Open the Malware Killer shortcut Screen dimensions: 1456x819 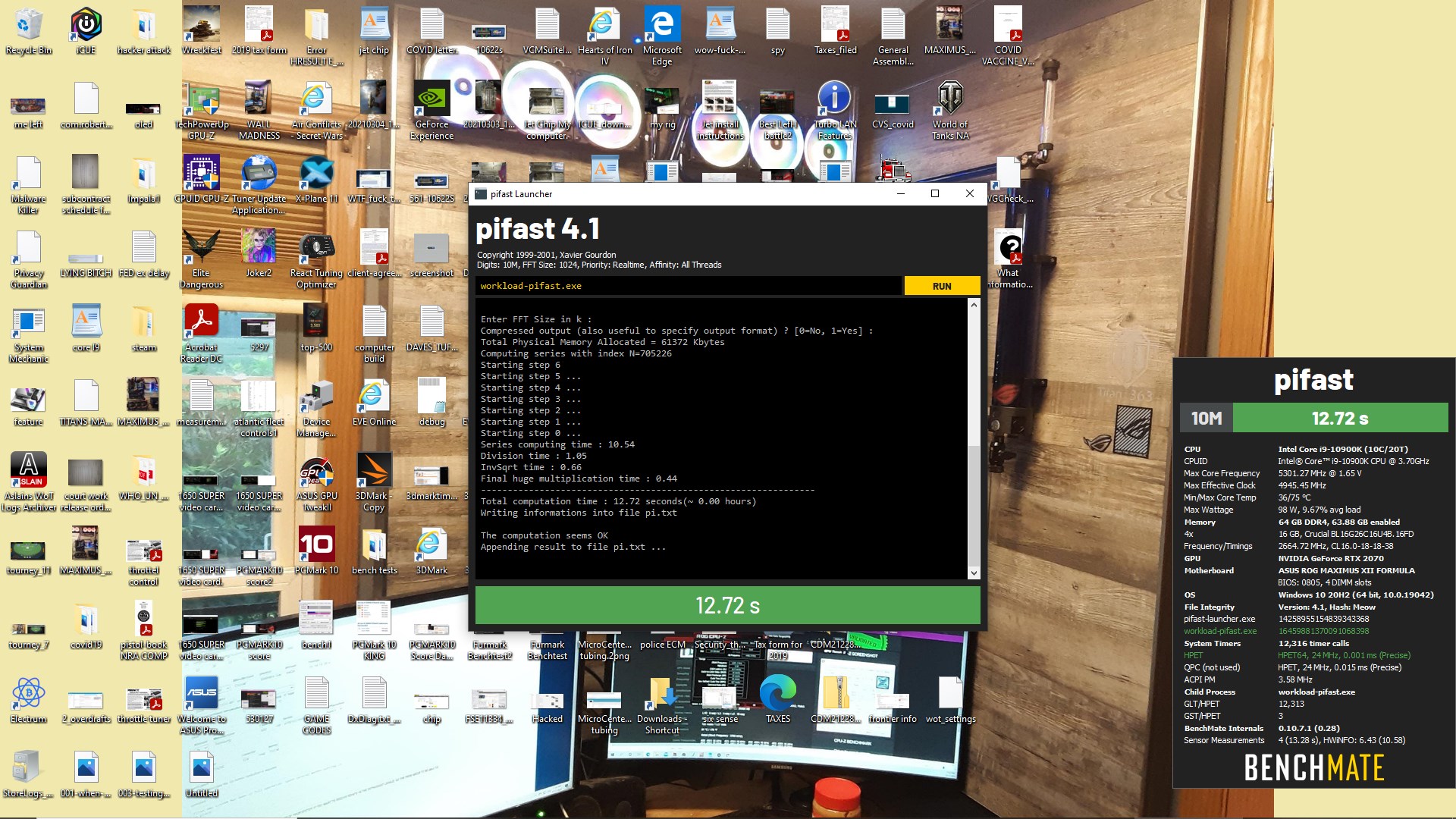coord(29,185)
